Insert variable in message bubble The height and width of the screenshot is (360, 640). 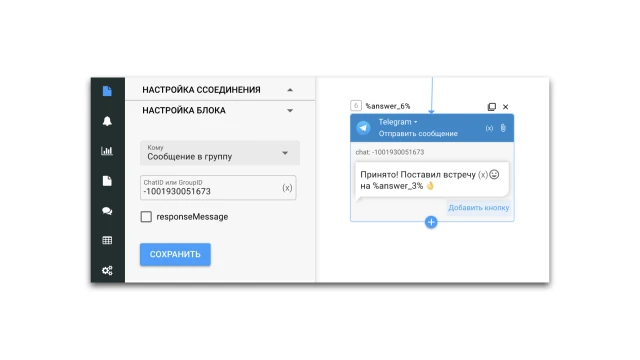(483, 175)
